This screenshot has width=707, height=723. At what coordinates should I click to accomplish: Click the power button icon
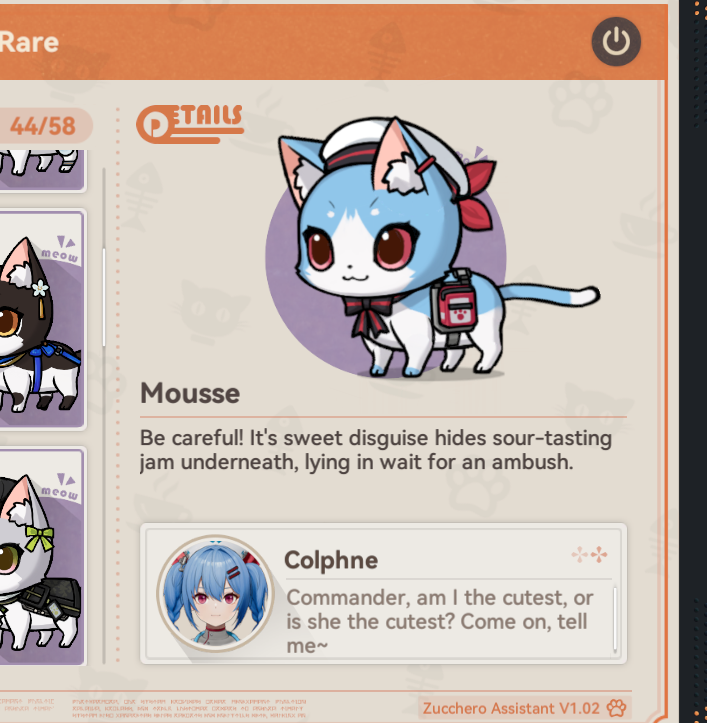click(616, 41)
